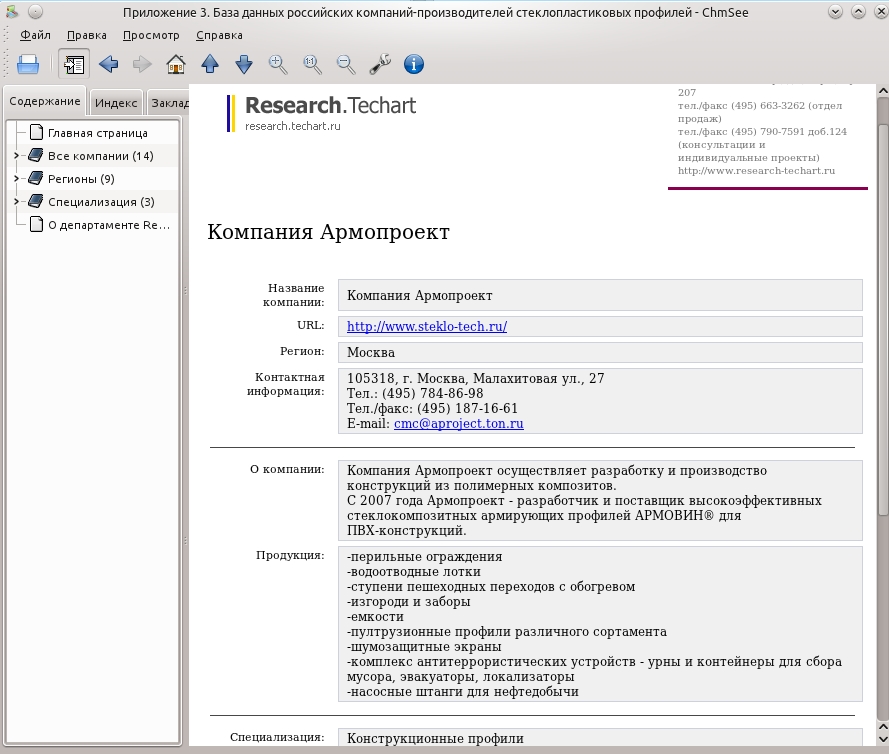Go to next page with down arrow
Image resolution: width=889 pixels, height=754 pixels.
click(x=244, y=64)
